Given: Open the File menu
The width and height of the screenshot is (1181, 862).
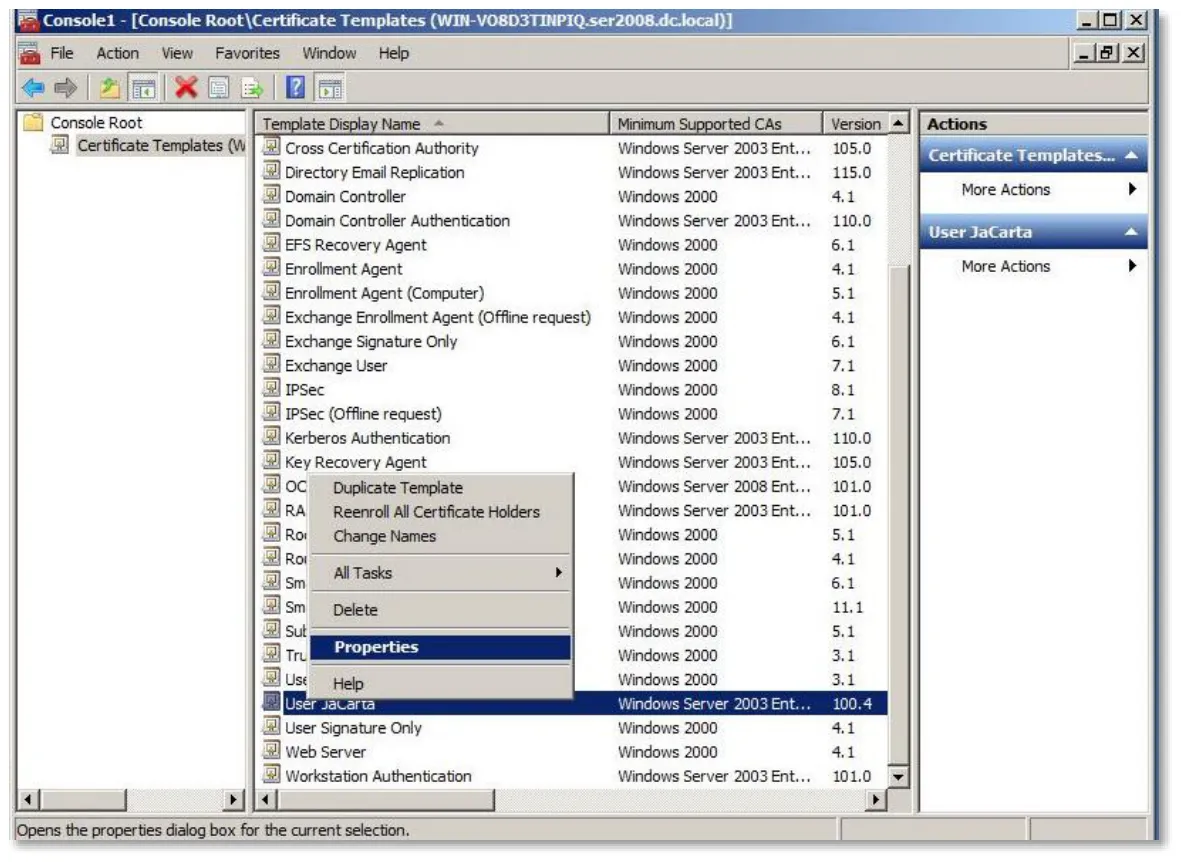Looking at the screenshot, I should (62, 53).
